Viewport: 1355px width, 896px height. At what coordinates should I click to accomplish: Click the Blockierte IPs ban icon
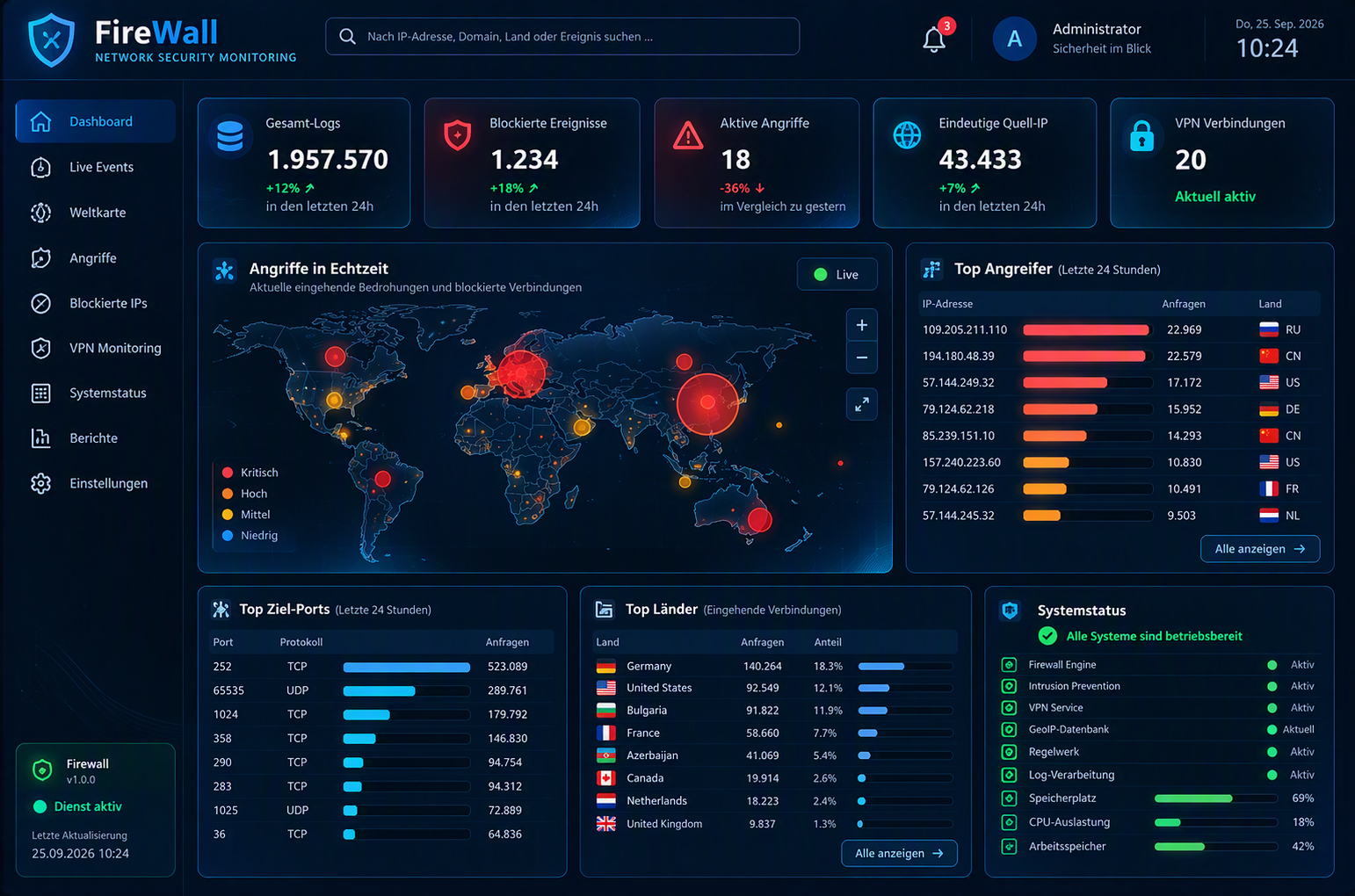[40, 303]
